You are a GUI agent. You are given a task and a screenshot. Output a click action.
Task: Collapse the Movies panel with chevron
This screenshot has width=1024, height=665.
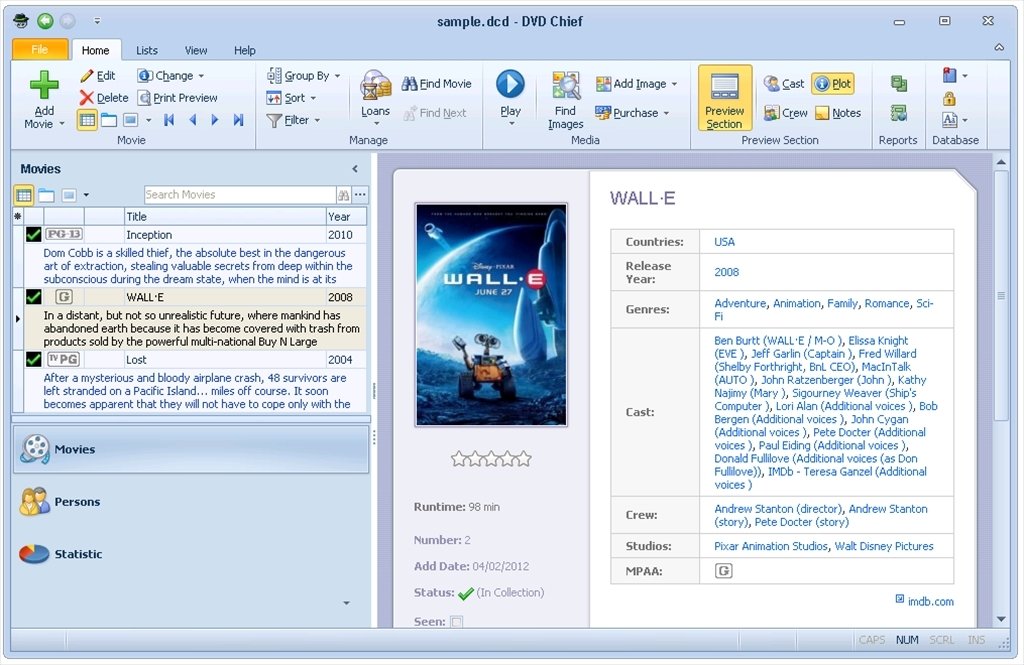click(355, 169)
